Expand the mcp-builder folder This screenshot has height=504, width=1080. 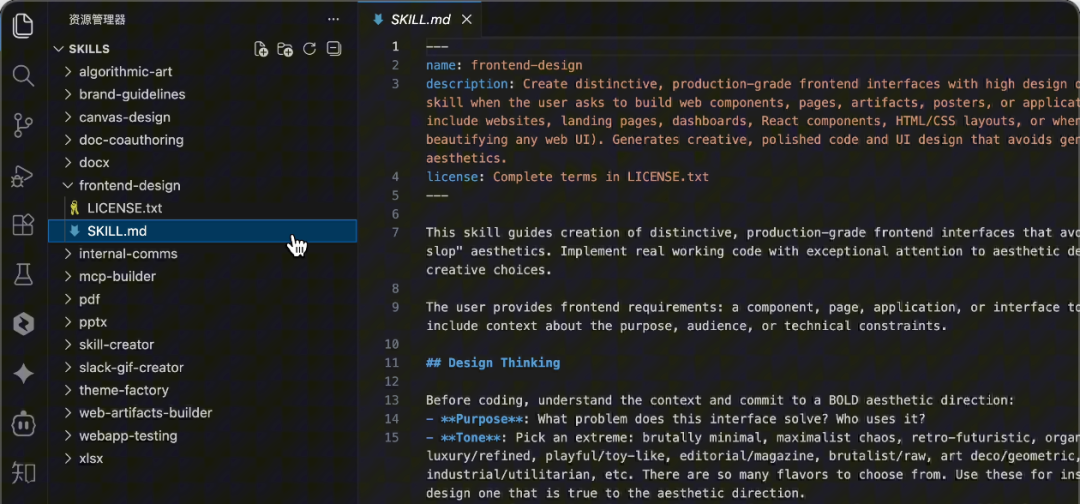[68, 276]
